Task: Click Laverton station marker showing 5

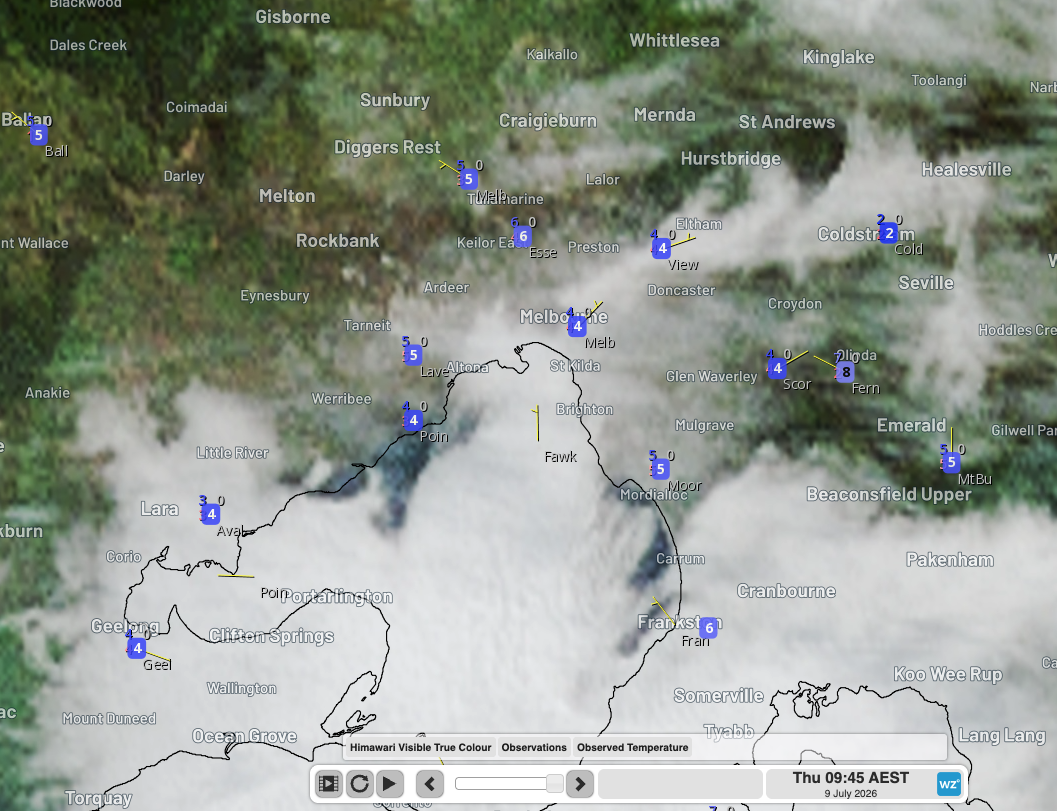Action: (413, 355)
